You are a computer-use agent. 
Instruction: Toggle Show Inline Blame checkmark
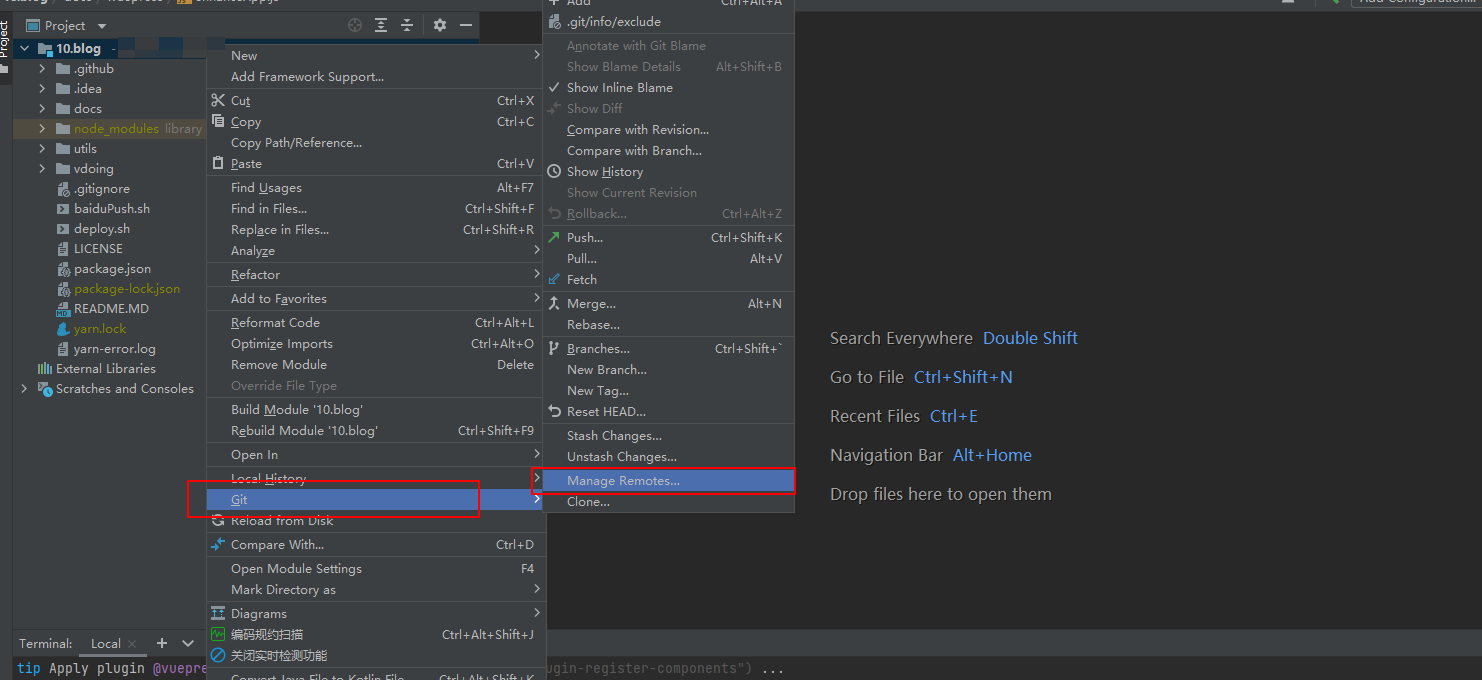(x=554, y=87)
